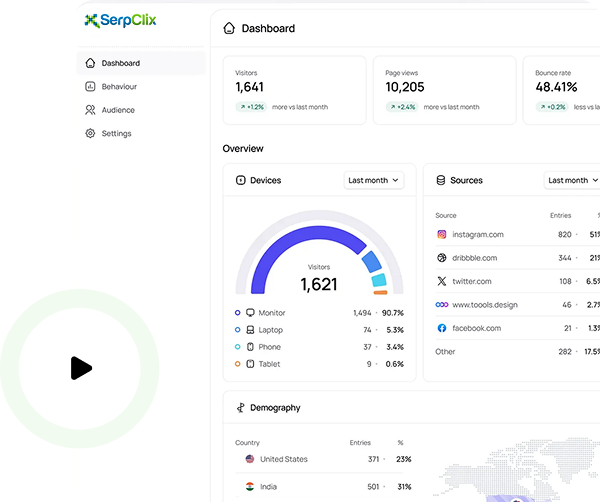Click the home icon in page header
Screen dimensions: 600x502
coord(229,28)
